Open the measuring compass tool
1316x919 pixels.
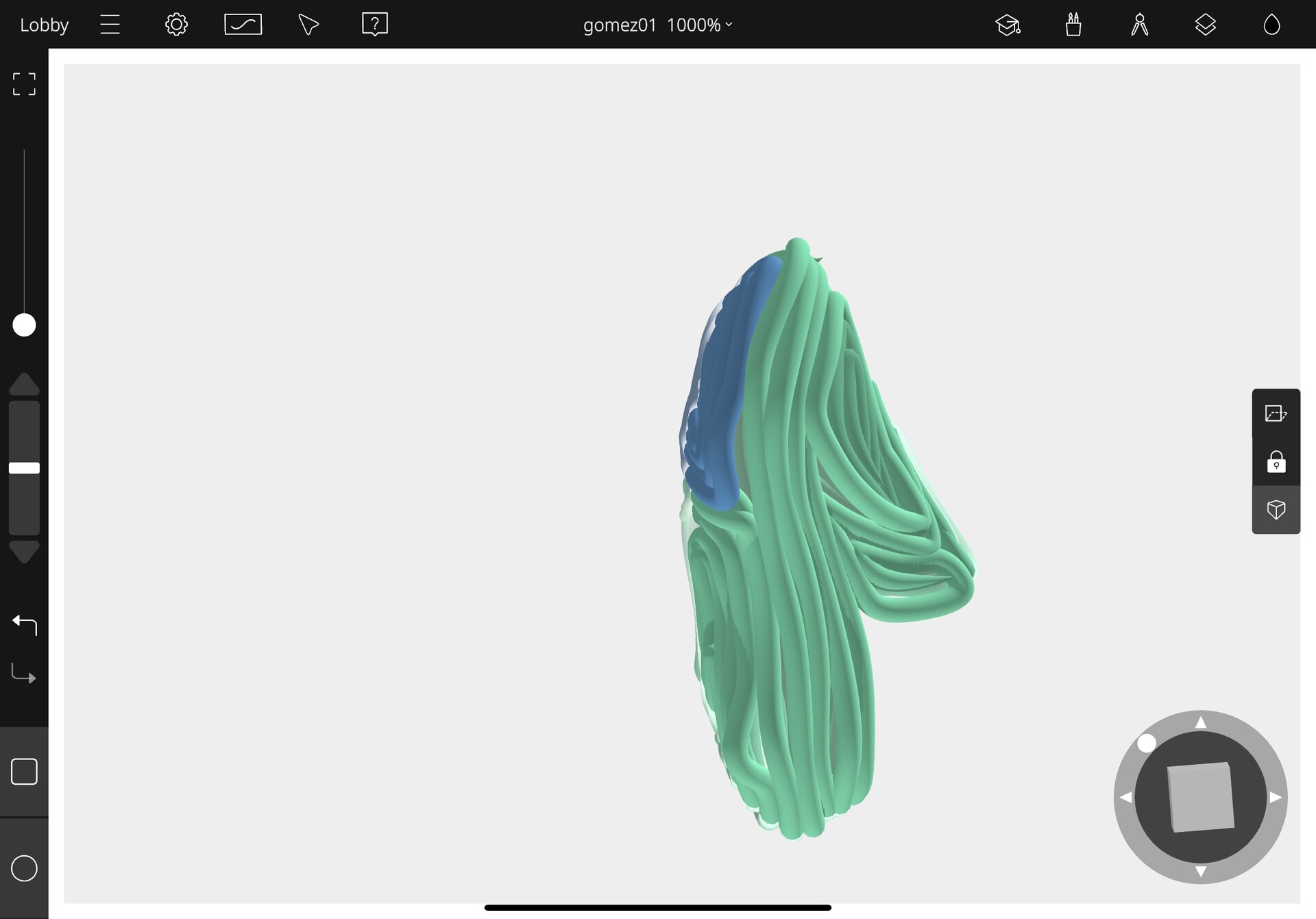coord(1138,25)
